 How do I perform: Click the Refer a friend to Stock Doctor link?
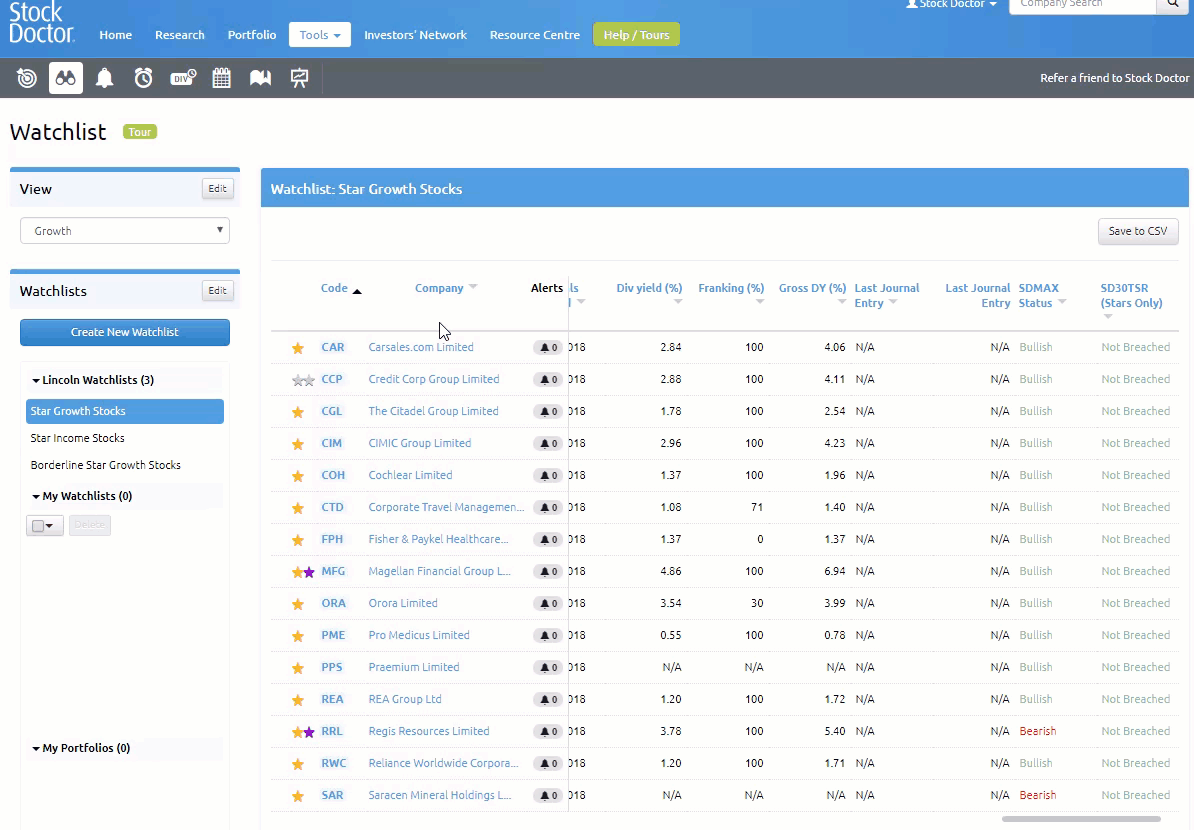(1115, 78)
